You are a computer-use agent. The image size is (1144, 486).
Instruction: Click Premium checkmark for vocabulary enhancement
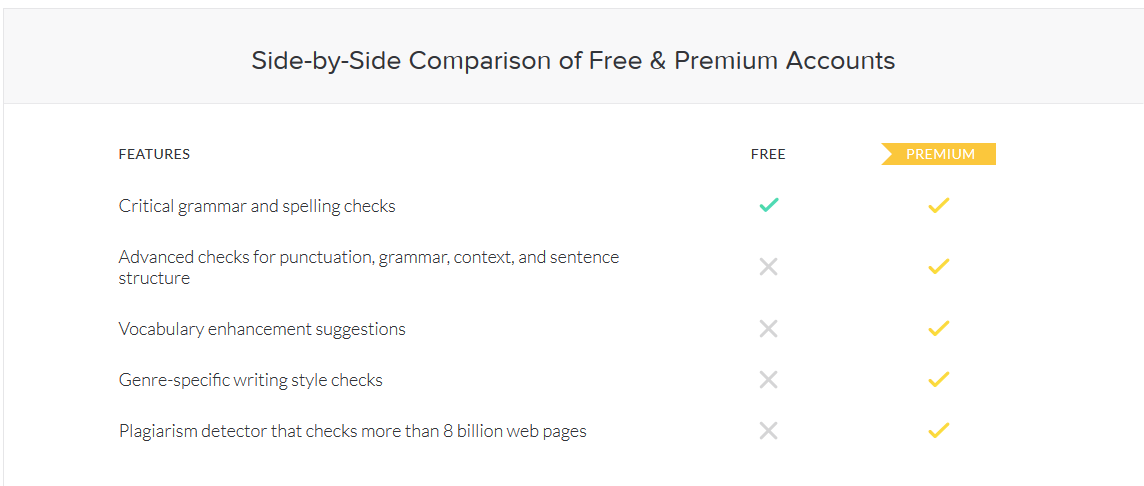click(x=938, y=328)
